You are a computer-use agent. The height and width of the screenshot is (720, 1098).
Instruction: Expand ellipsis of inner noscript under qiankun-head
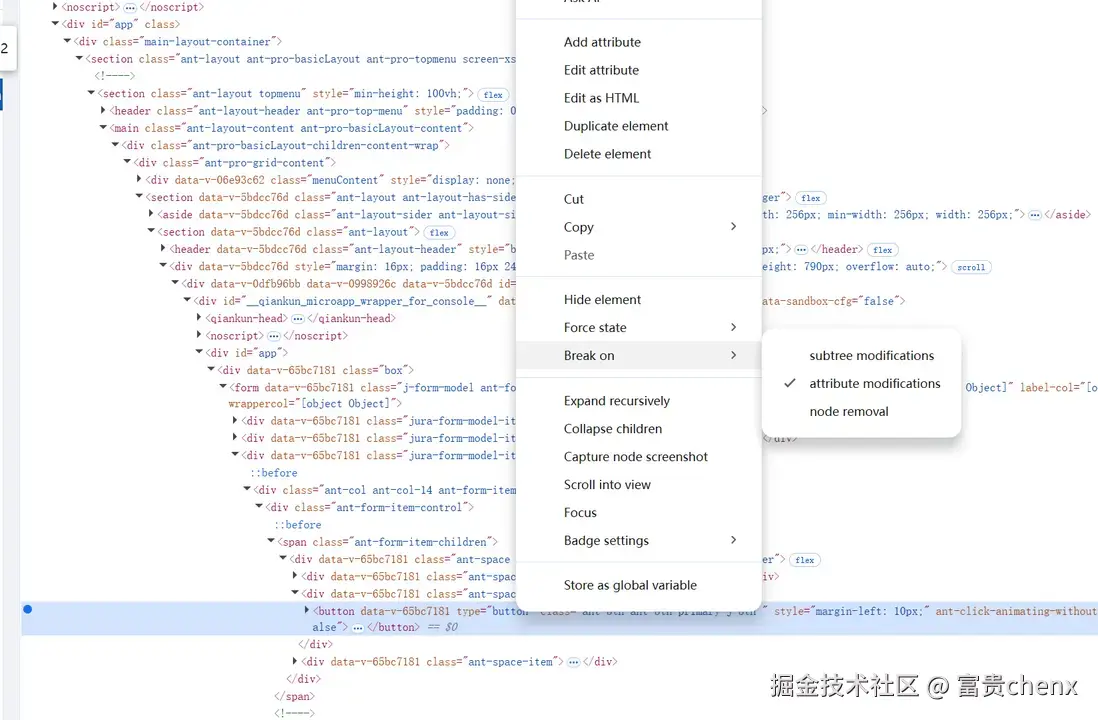point(274,336)
